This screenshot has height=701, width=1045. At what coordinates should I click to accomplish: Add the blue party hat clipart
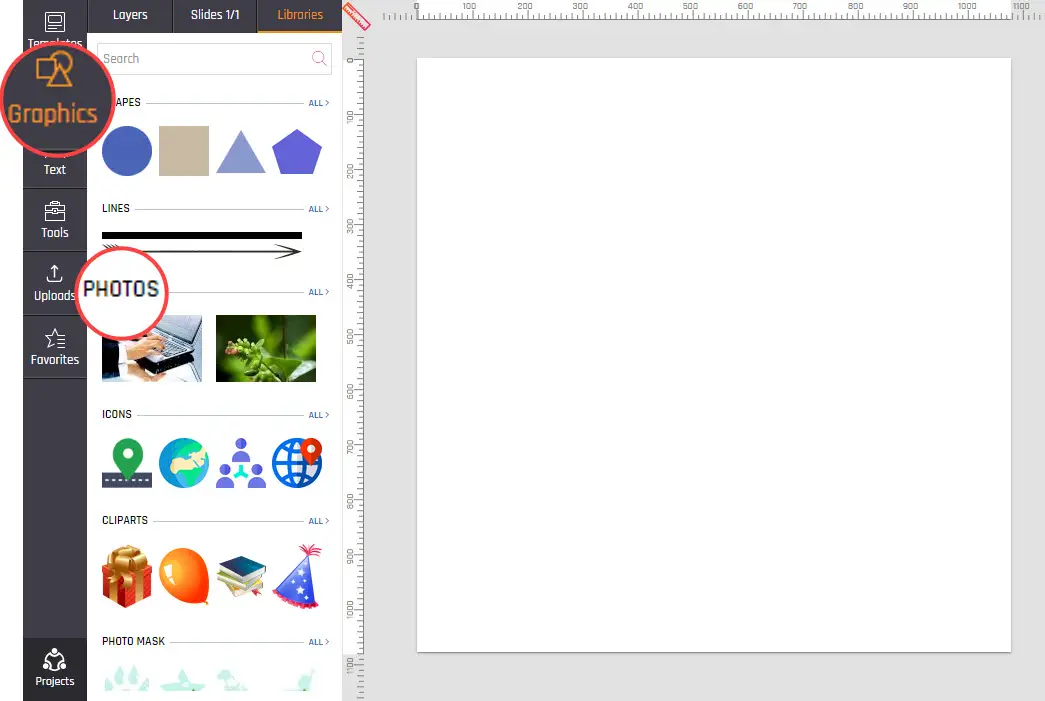point(297,576)
